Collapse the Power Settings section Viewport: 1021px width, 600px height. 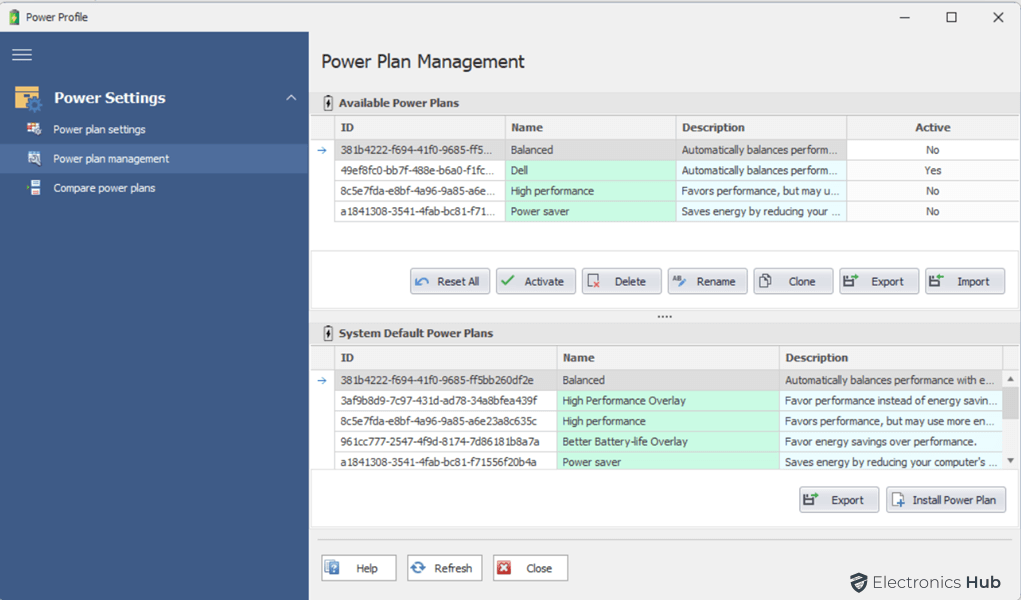coord(291,97)
